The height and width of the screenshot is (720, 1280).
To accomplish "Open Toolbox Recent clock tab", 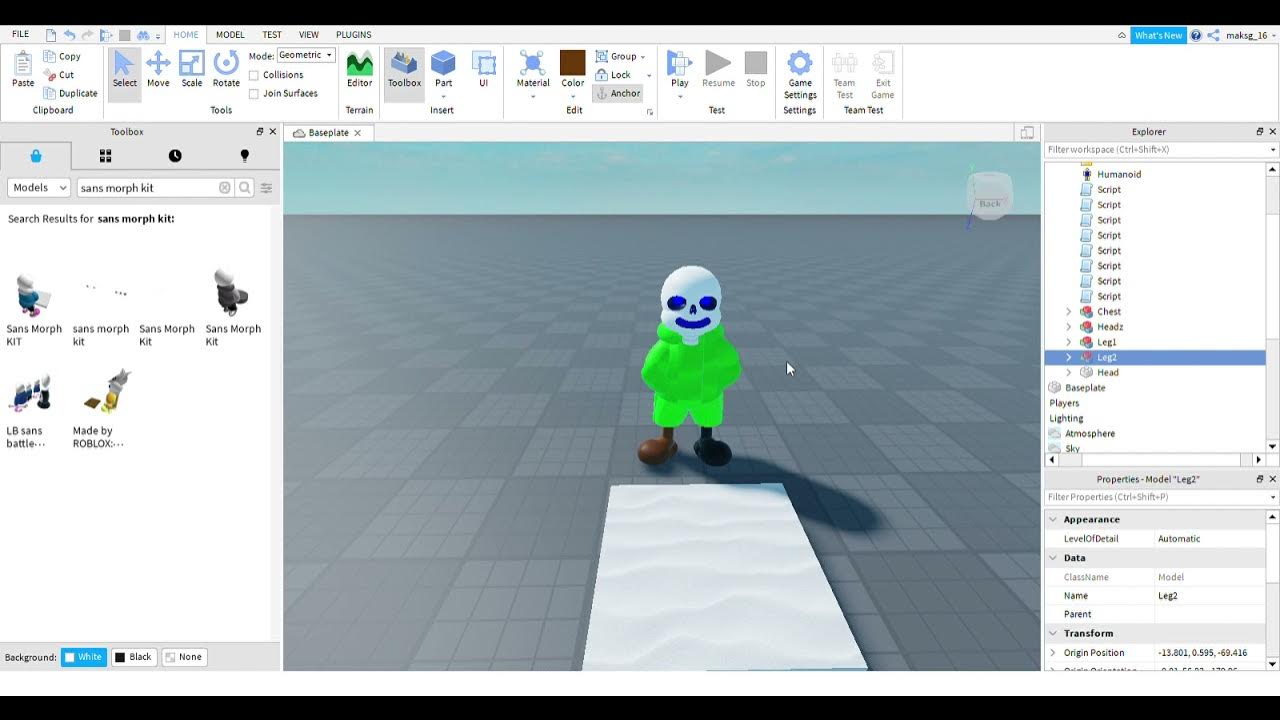I will tap(175, 156).
